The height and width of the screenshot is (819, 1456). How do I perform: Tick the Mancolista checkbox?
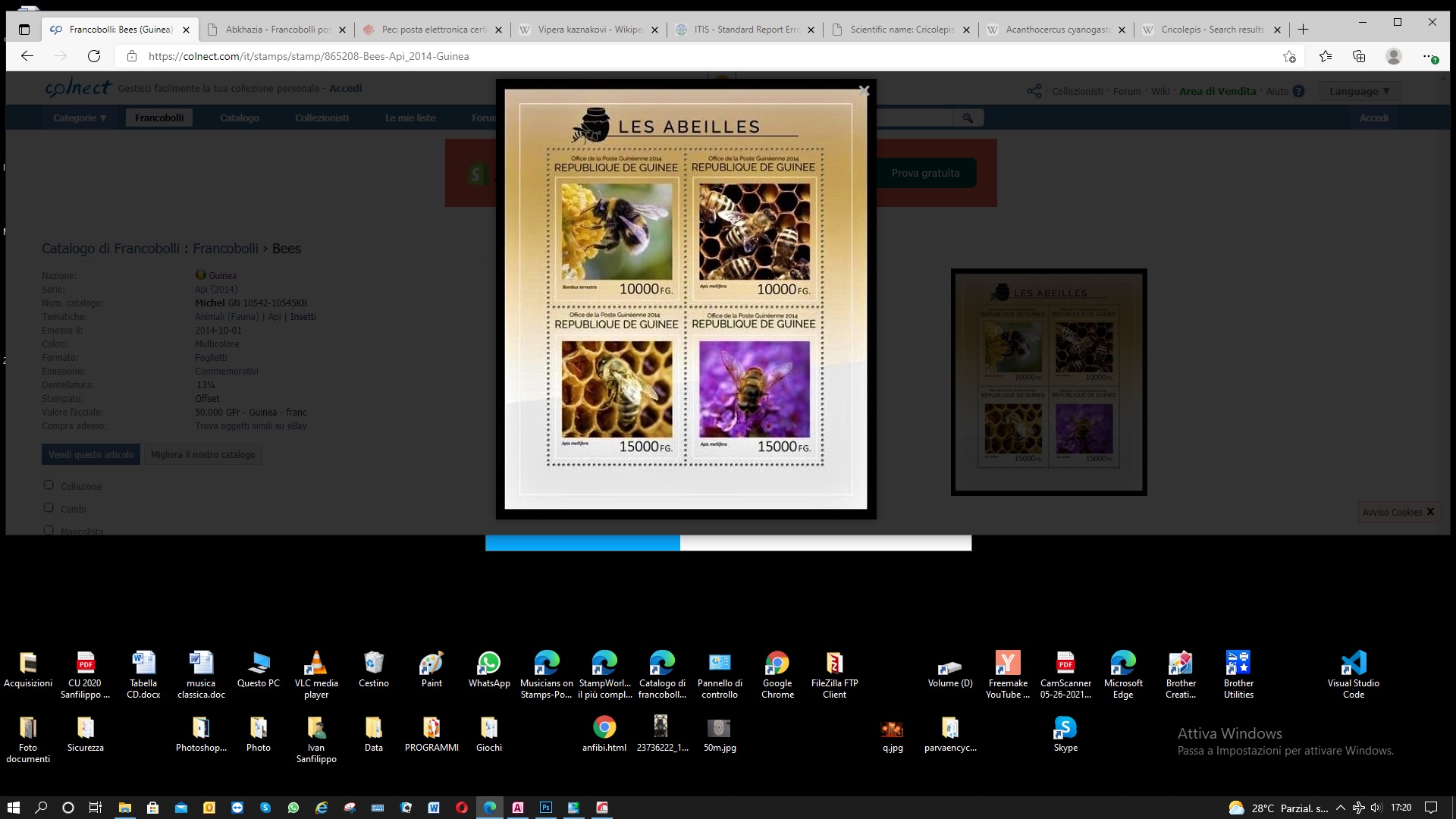(49, 531)
